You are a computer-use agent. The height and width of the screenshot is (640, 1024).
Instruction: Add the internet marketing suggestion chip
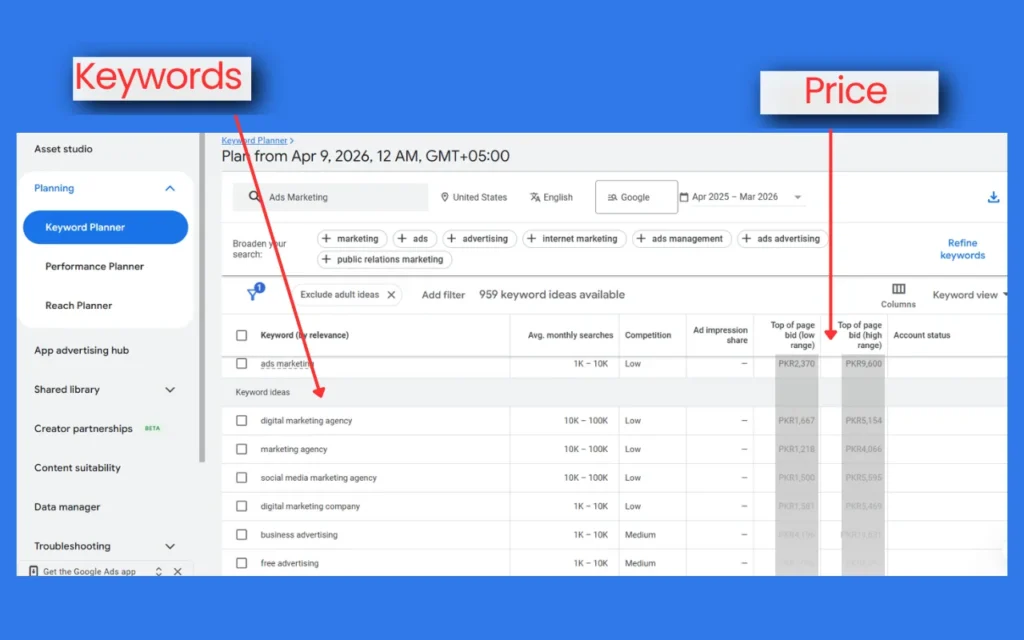[574, 239]
